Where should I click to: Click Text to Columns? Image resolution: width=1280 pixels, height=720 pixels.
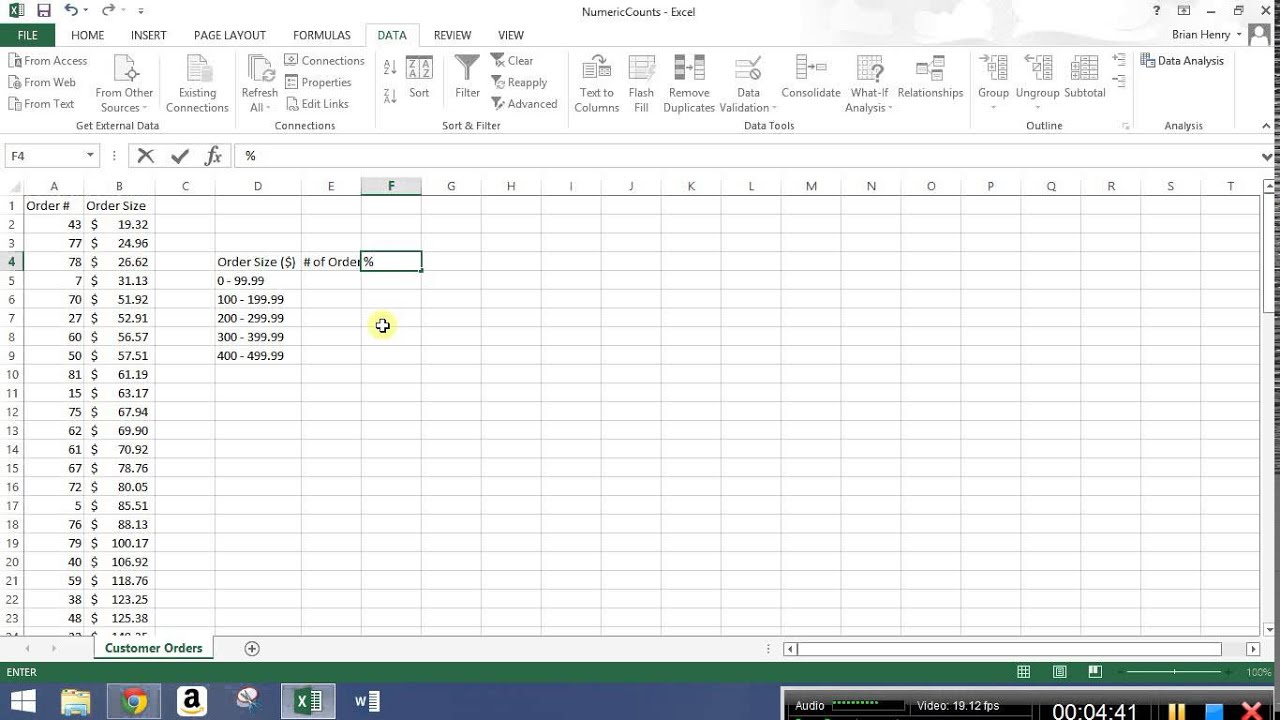[596, 84]
